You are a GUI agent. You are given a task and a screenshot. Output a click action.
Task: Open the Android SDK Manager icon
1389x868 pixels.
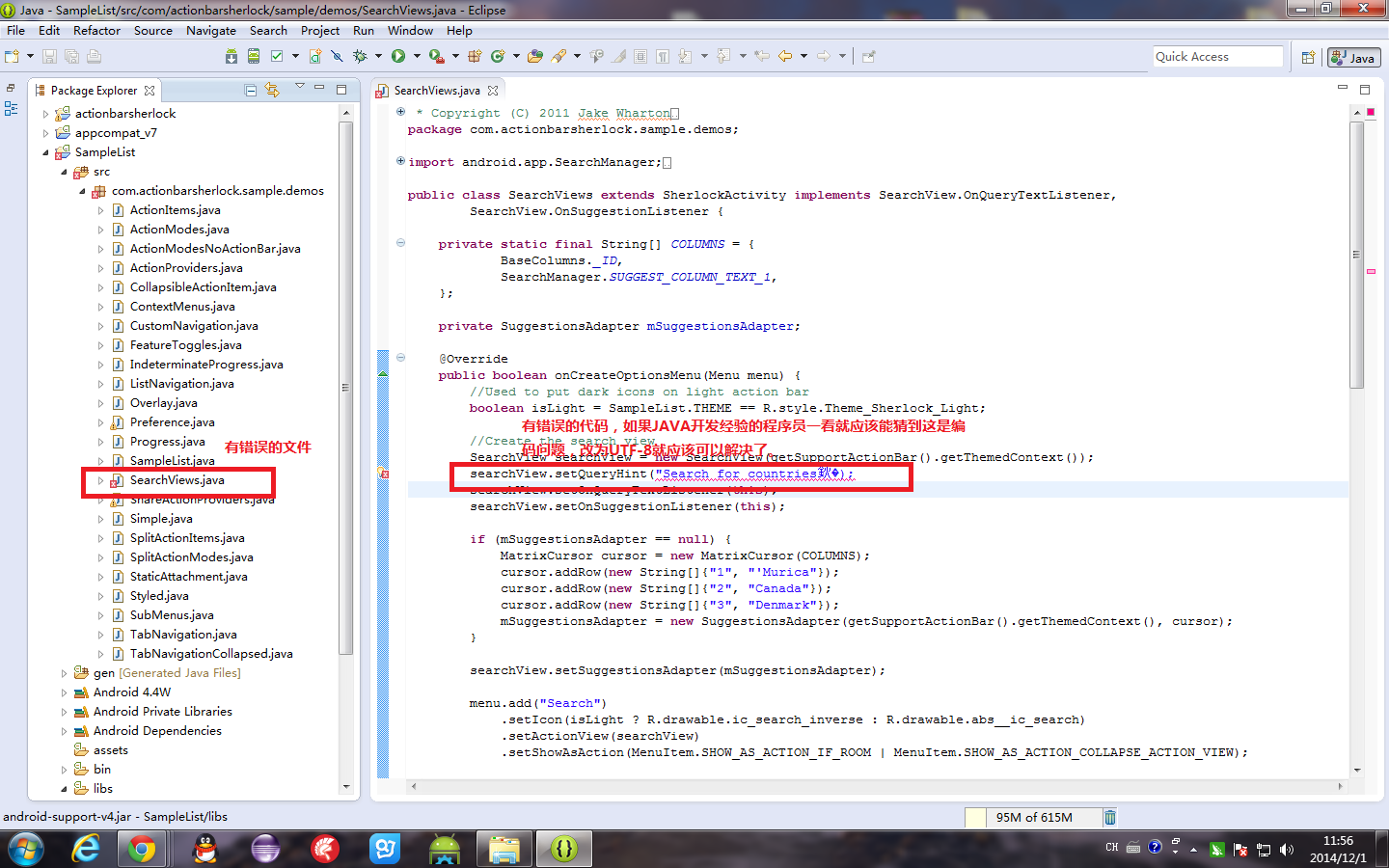coord(231,56)
